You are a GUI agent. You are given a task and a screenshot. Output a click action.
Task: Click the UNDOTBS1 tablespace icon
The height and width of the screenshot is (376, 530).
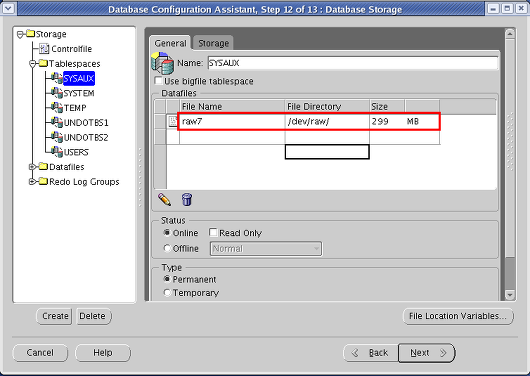[56, 122]
